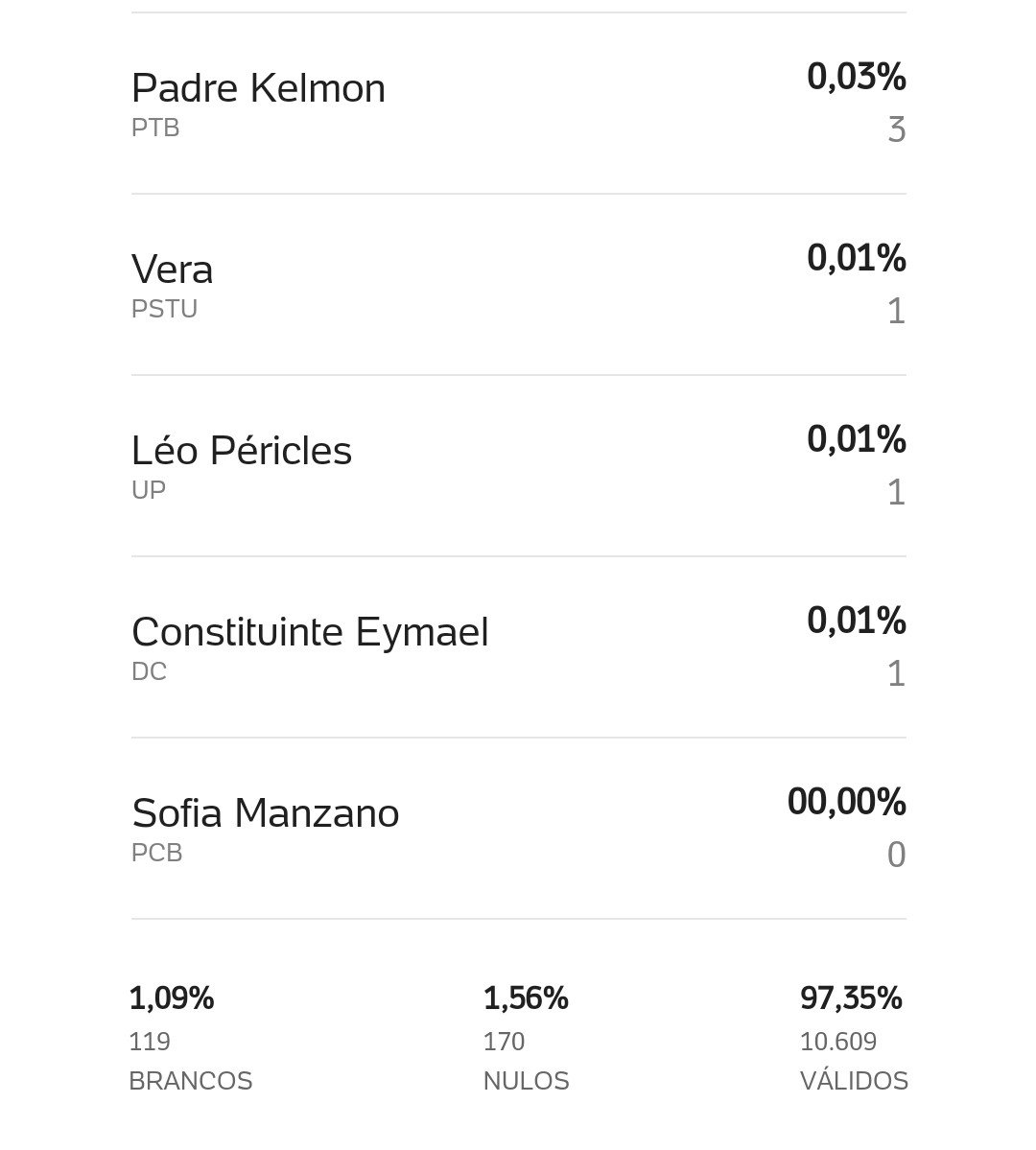Click the UP party label
This screenshot has height=1150, width=1036.
tap(149, 489)
